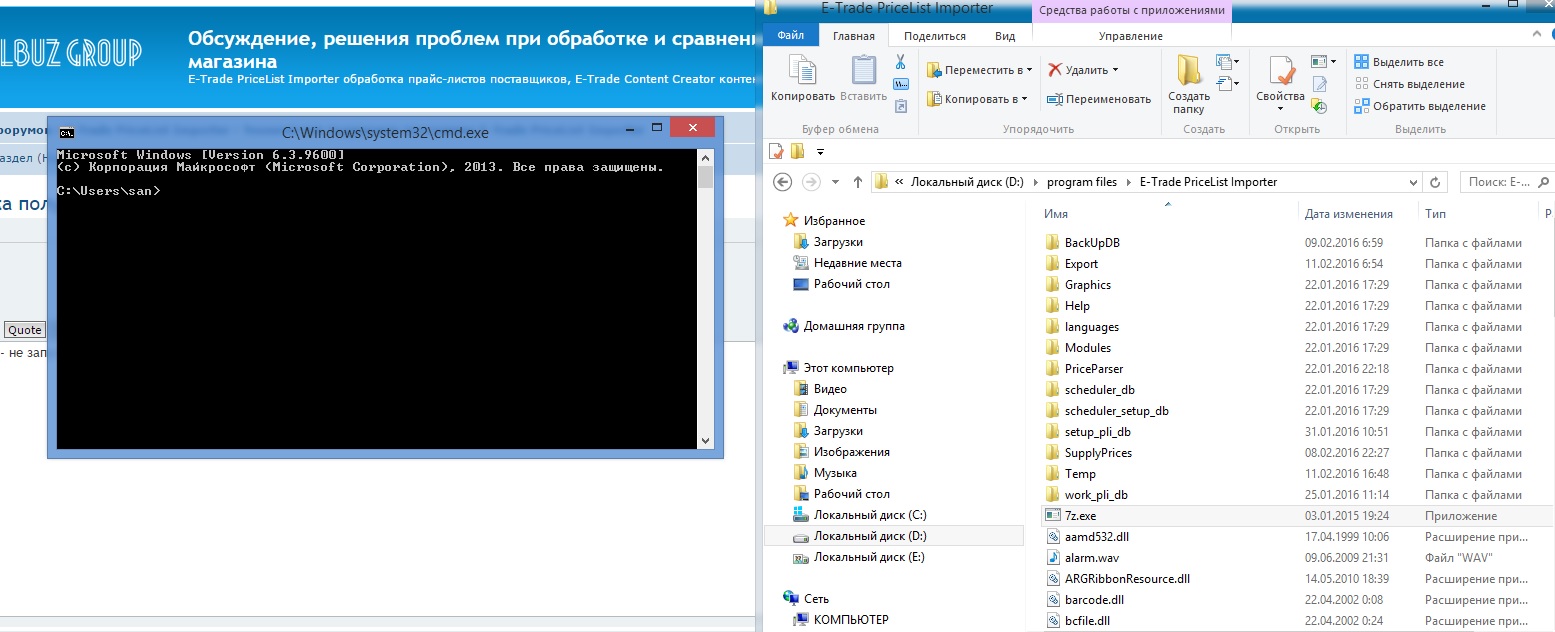Go up one folder level with Up arrow
The width and height of the screenshot is (1555, 632).
click(858, 182)
